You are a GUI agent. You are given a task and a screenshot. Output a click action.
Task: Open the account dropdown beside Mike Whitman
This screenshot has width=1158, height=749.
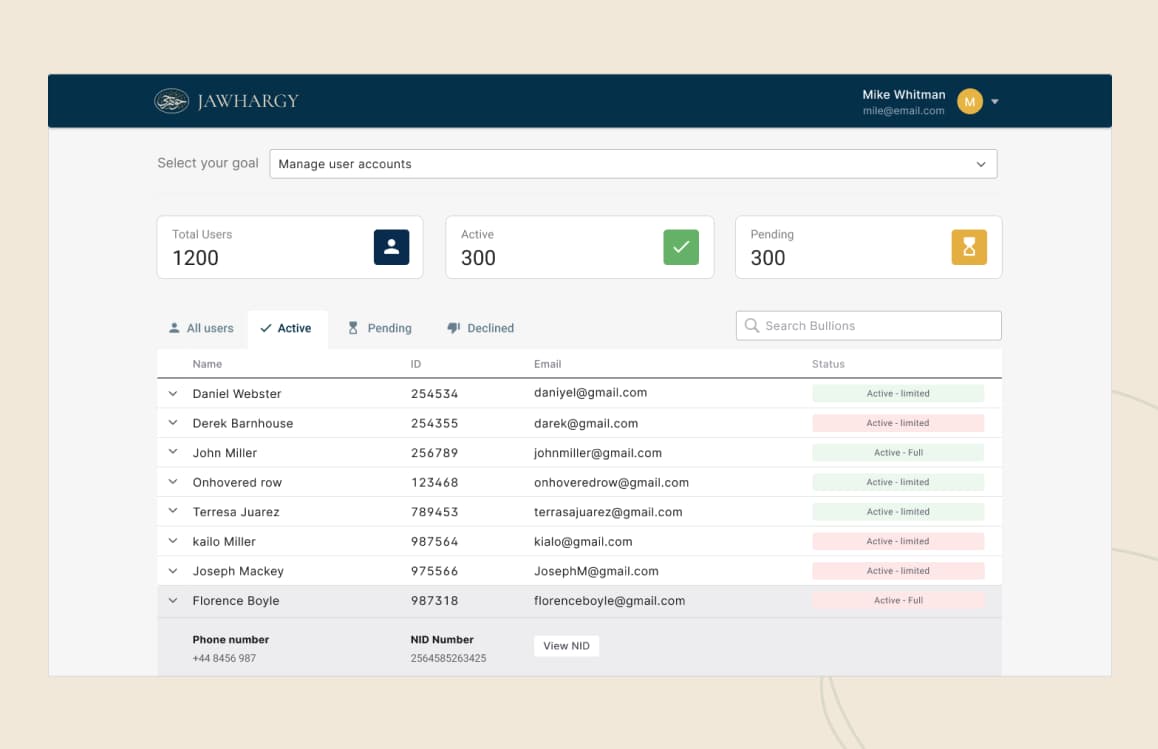coord(993,101)
